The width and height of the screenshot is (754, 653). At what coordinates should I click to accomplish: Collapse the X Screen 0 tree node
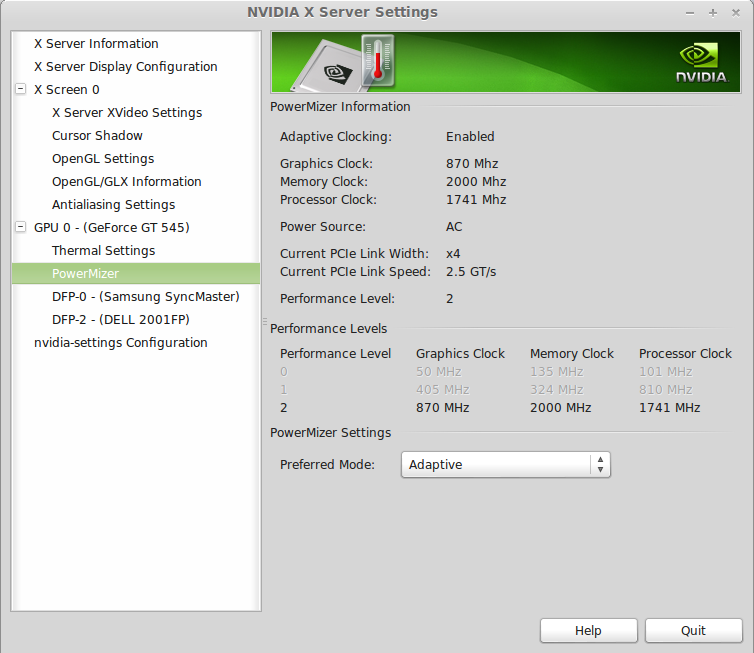21,89
